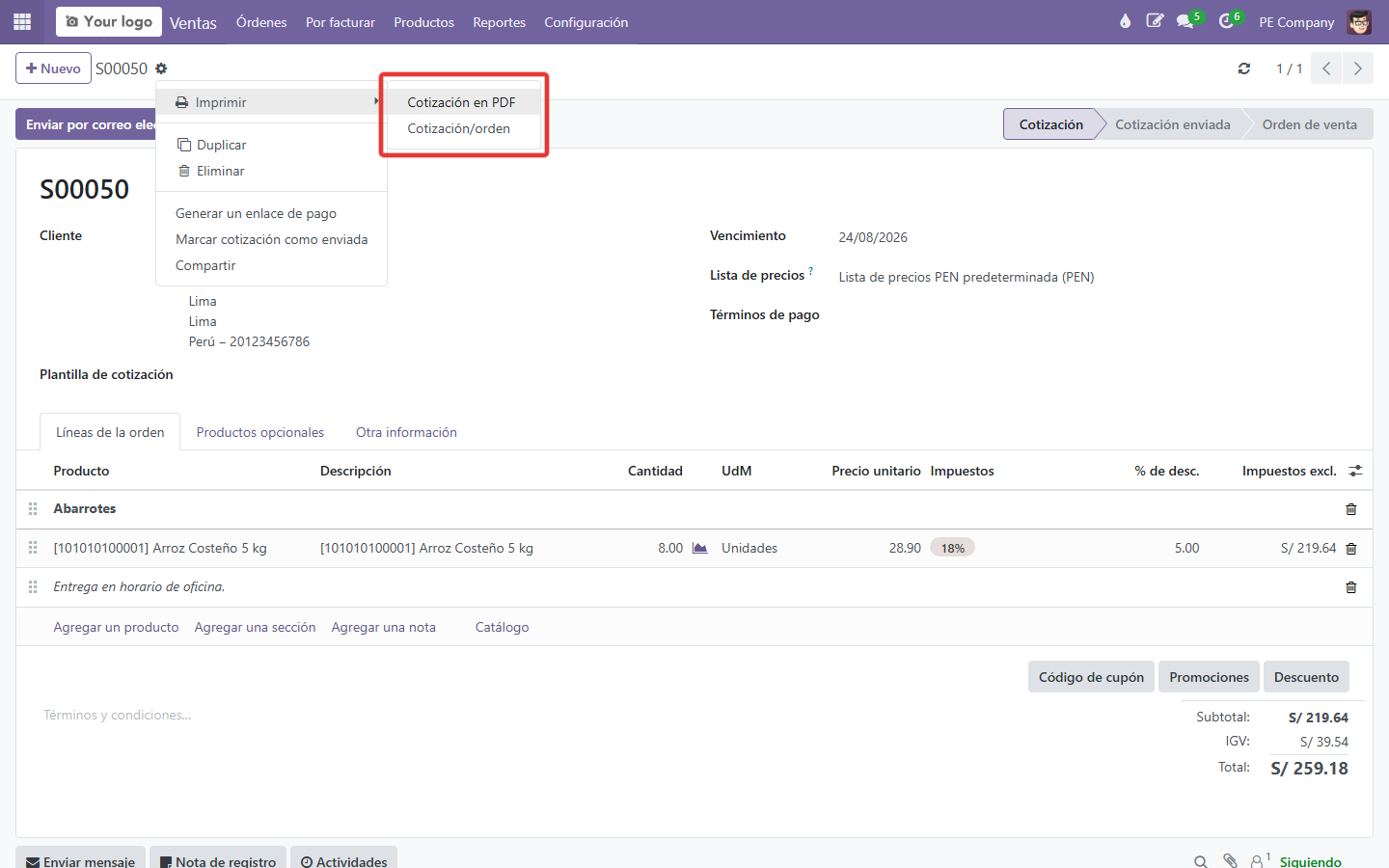The height and width of the screenshot is (868, 1389).
Task: Click the attachments paperclip icon
Action: coord(1230,860)
